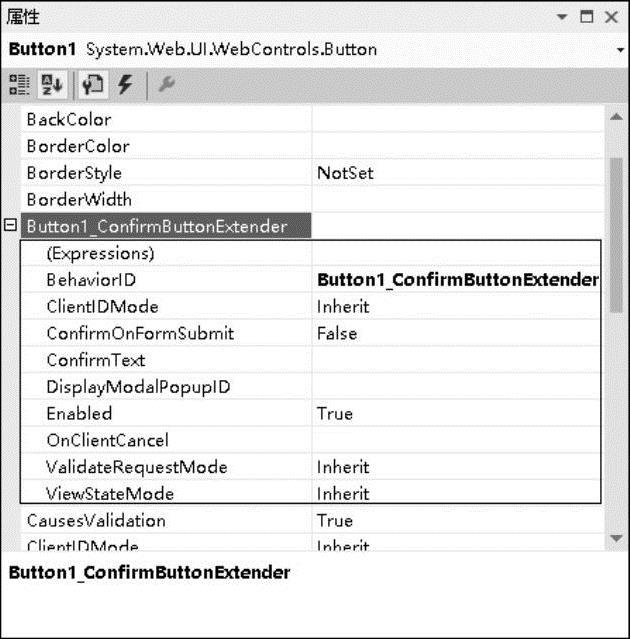Open Property Pages wrench icon
Image resolution: width=630 pixels, height=639 pixels.
pos(166,85)
